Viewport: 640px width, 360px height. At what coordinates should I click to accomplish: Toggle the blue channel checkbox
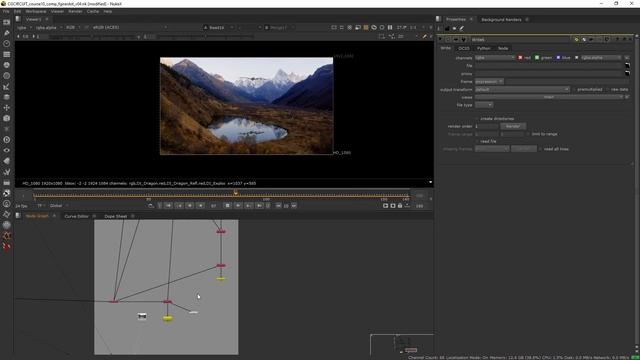558,58
